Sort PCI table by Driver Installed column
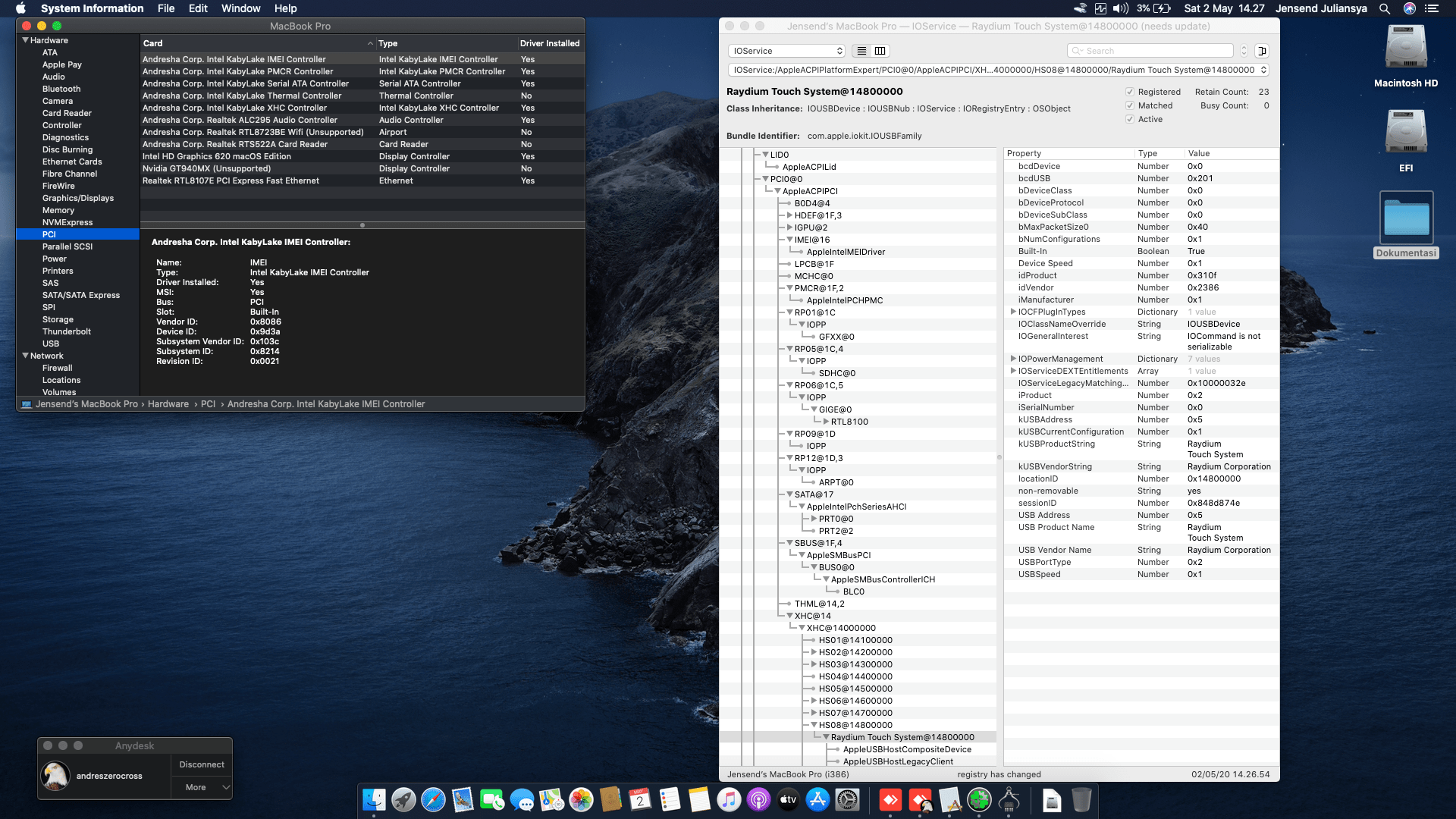 (550, 43)
